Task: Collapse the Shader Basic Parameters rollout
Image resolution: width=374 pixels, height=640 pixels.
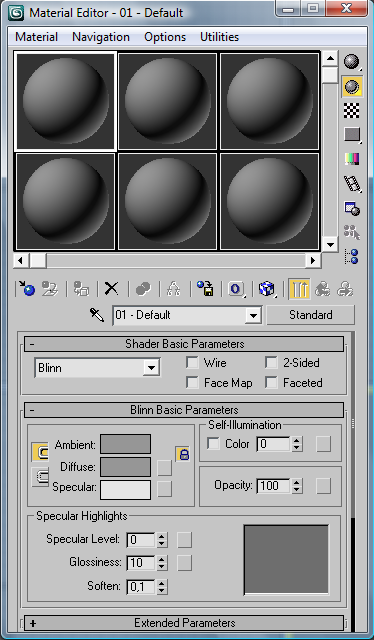Action: pyautogui.click(x=184, y=344)
